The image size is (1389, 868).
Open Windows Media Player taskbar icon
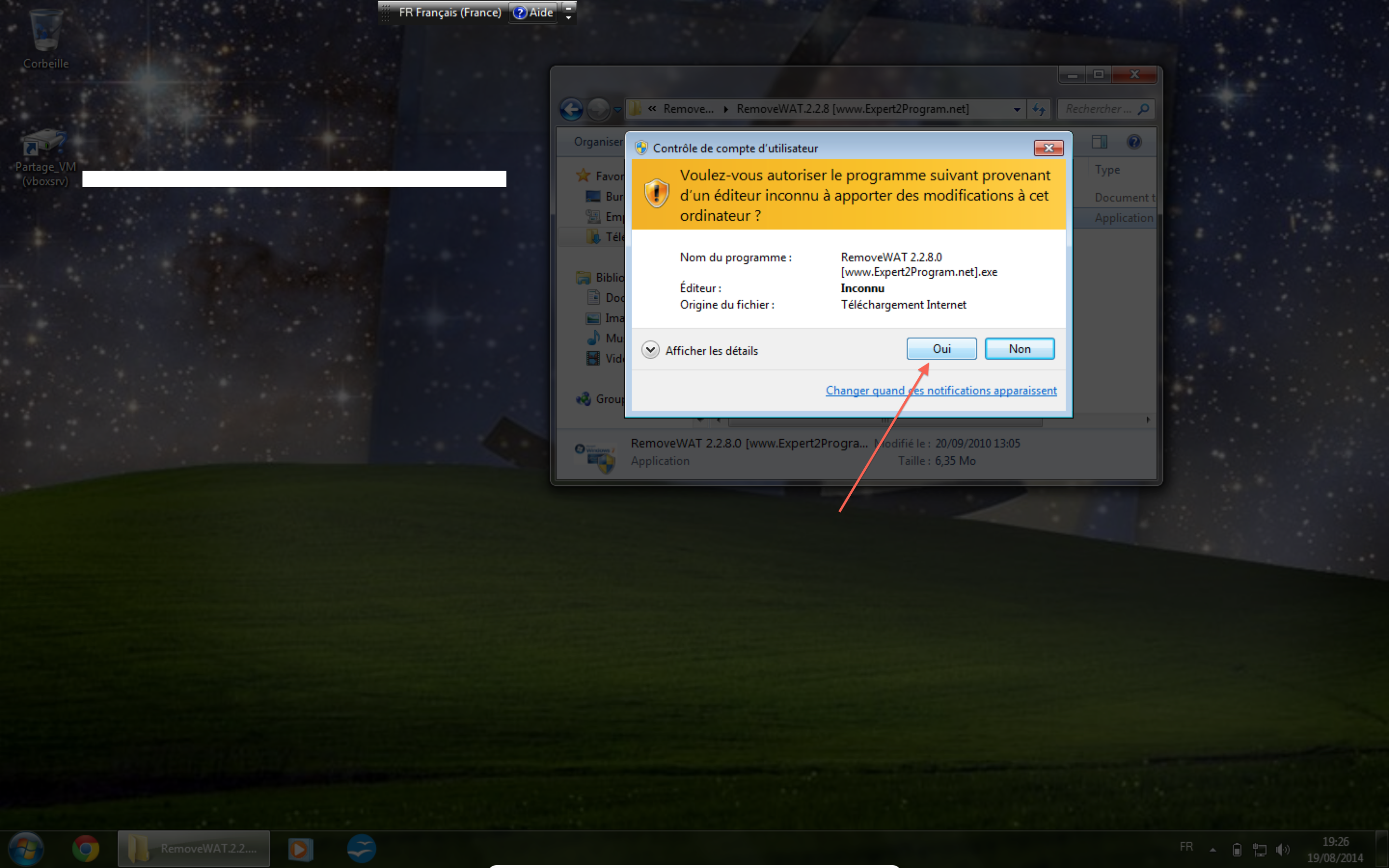pyautogui.click(x=300, y=849)
